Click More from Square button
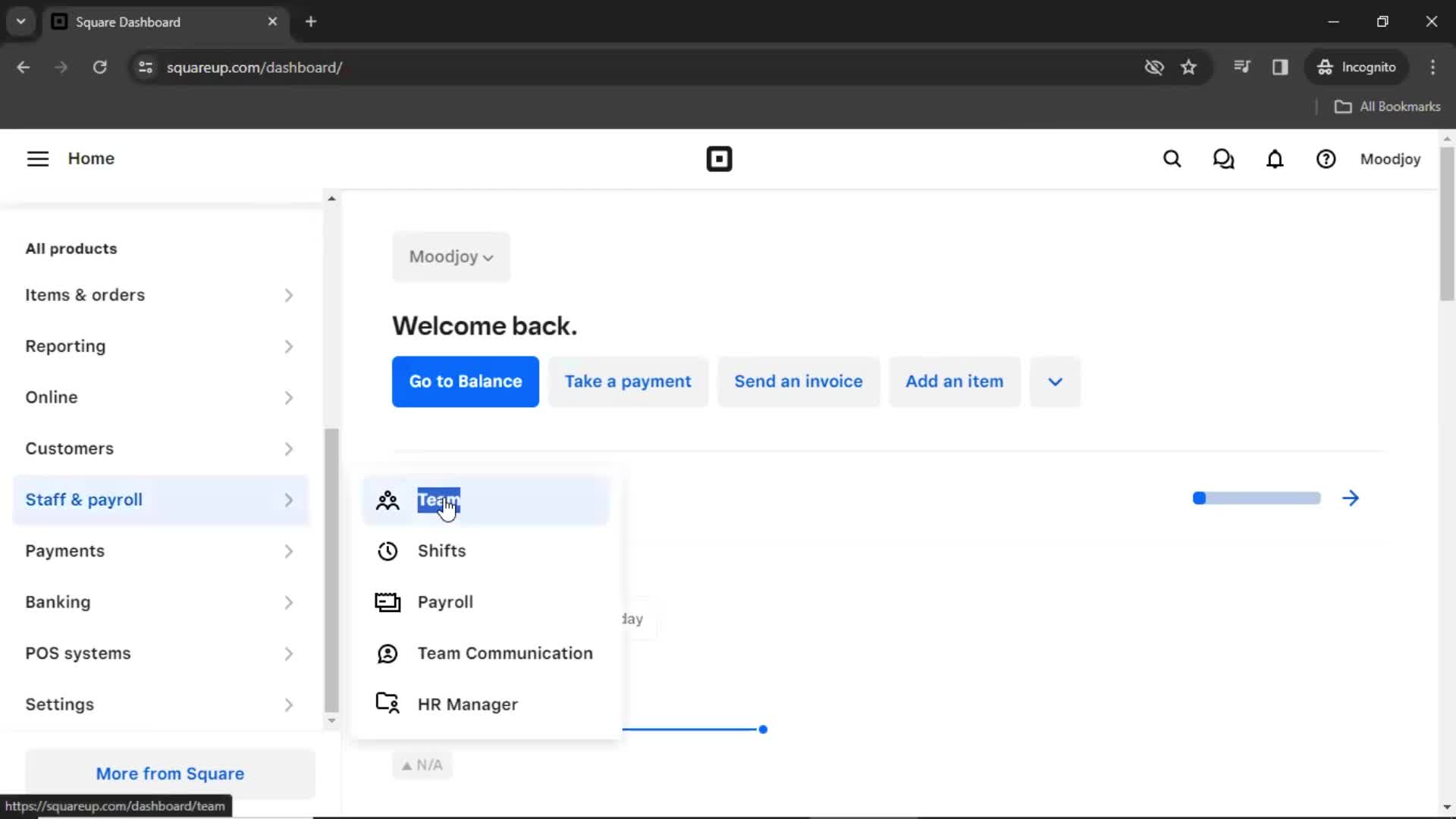1456x819 pixels. 170,773
